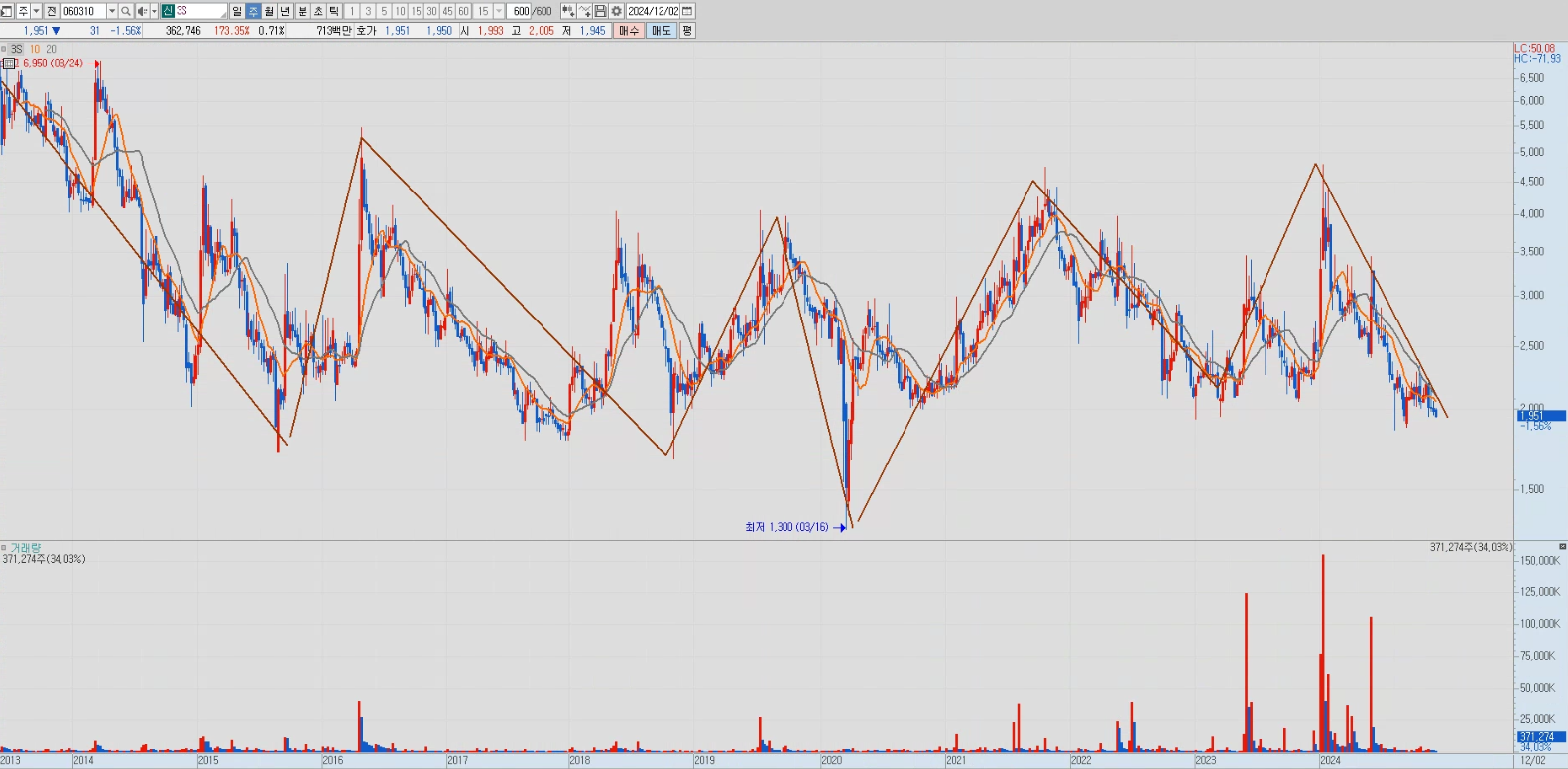Click the low marker 최저 1,300 (03/16)
The height and width of the screenshot is (769, 1568).
coord(786,527)
